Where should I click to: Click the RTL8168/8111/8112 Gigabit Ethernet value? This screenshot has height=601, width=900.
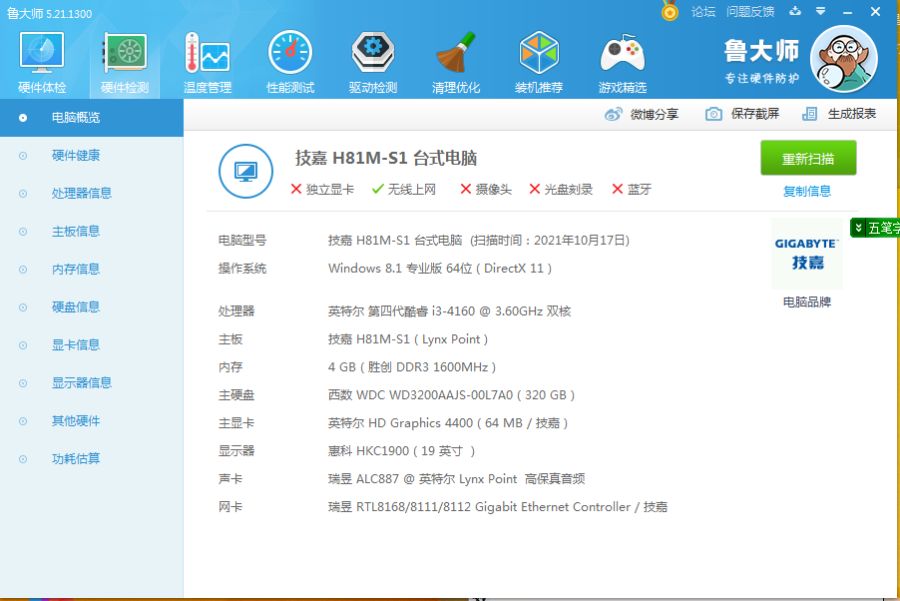[x=498, y=507]
